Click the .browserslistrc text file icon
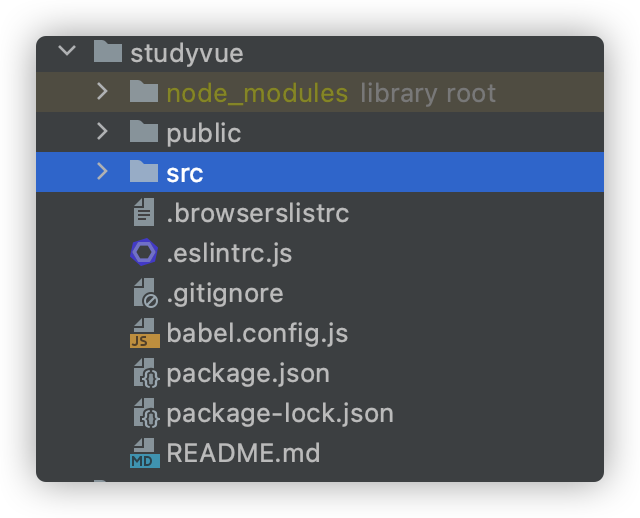The image size is (640, 518). coord(144,212)
